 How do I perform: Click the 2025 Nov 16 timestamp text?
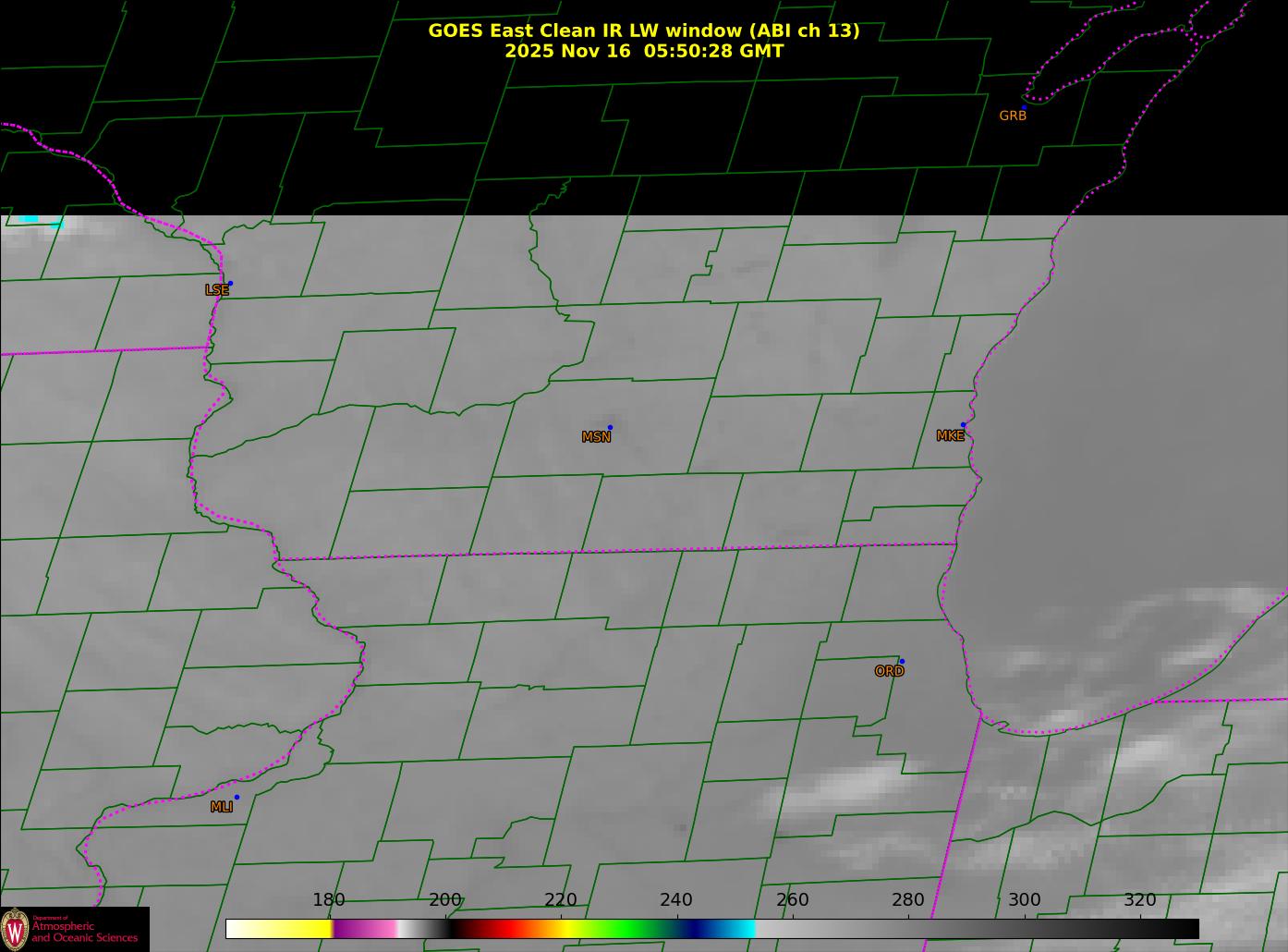tap(643, 51)
